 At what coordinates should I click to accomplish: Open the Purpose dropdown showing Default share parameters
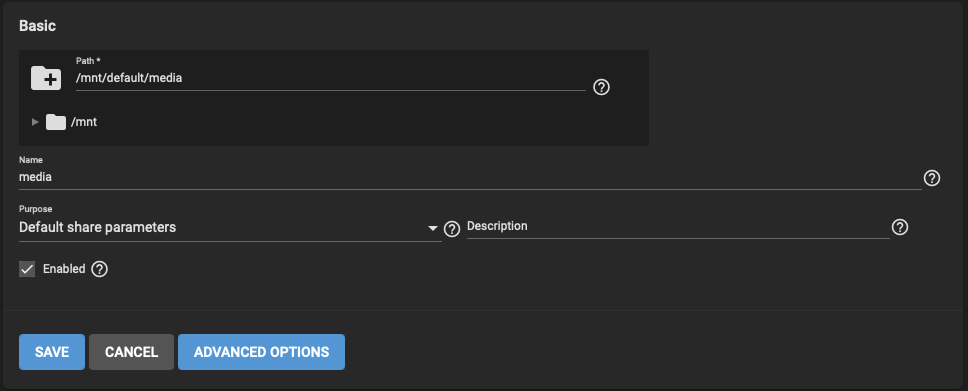click(230, 227)
